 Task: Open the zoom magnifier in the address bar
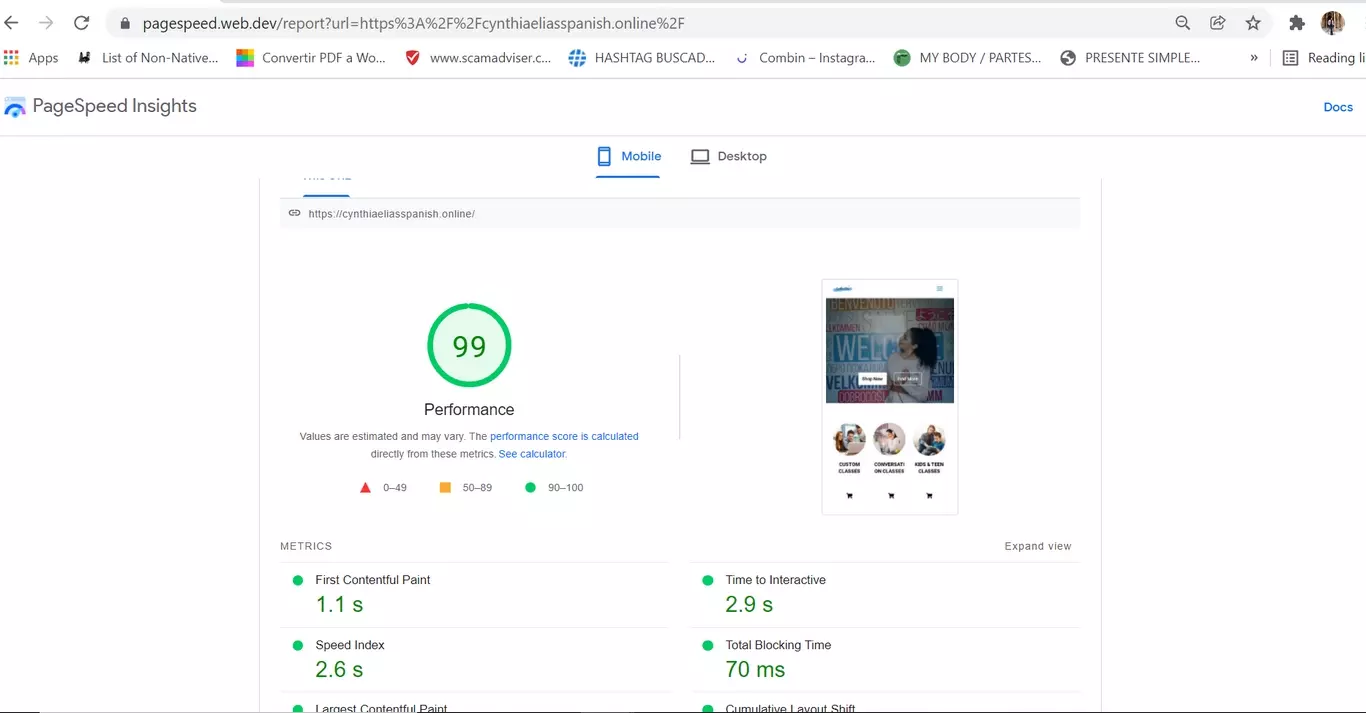point(1182,23)
